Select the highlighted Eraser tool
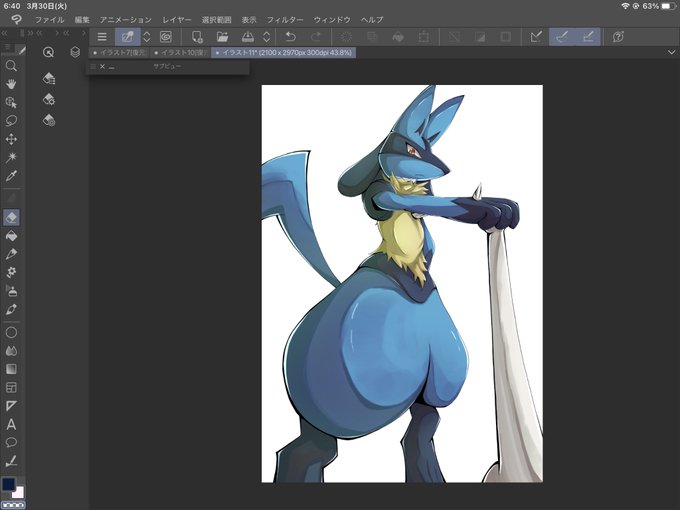The width and height of the screenshot is (680, 510). 11,217
